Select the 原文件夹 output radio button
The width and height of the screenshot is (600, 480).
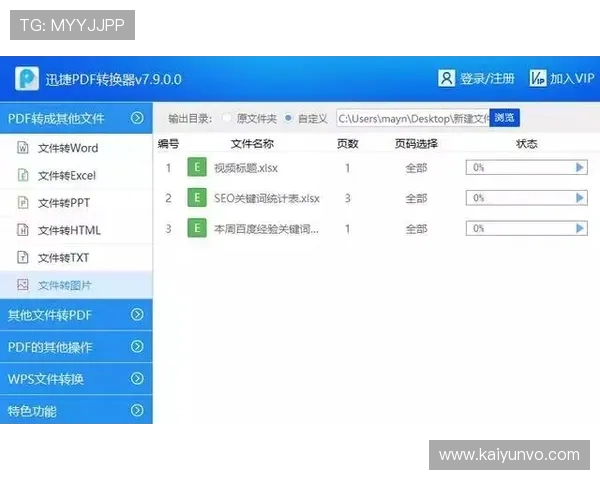point(227,118)
